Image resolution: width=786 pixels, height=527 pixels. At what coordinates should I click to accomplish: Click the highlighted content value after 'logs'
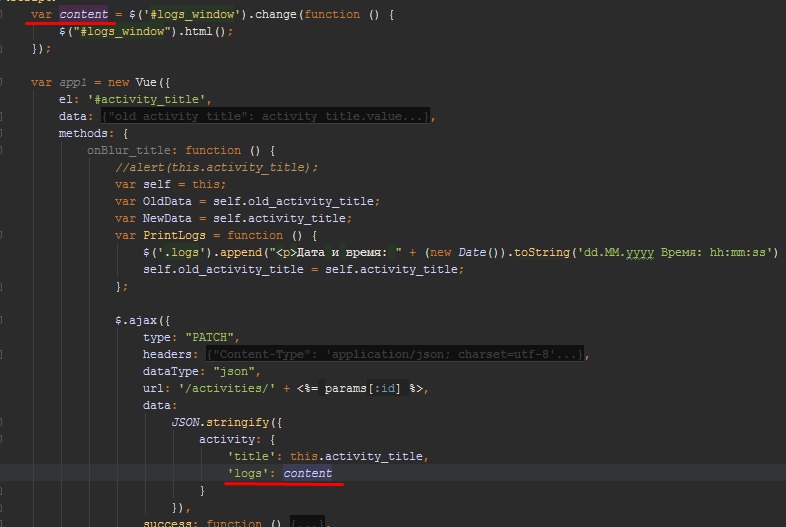tap(307, 473)
